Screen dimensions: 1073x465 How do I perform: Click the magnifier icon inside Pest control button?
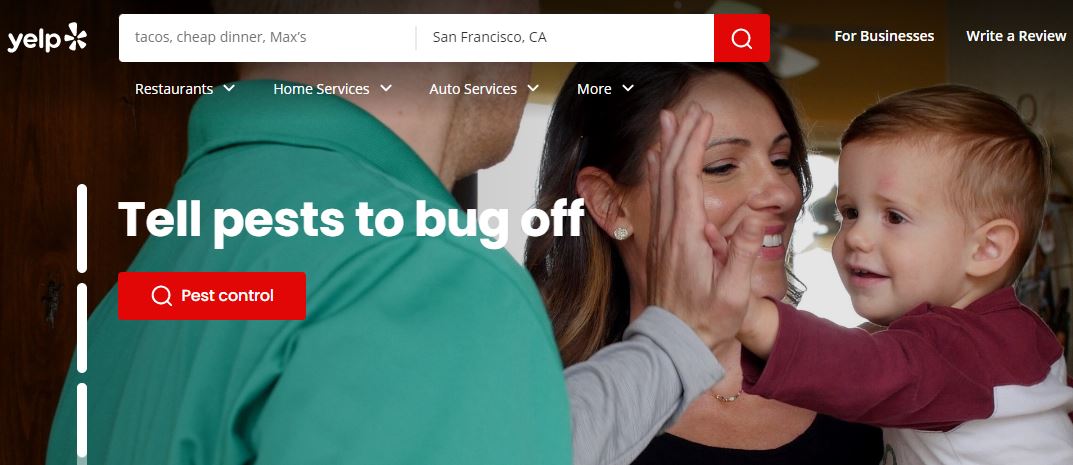click(161, 296)
